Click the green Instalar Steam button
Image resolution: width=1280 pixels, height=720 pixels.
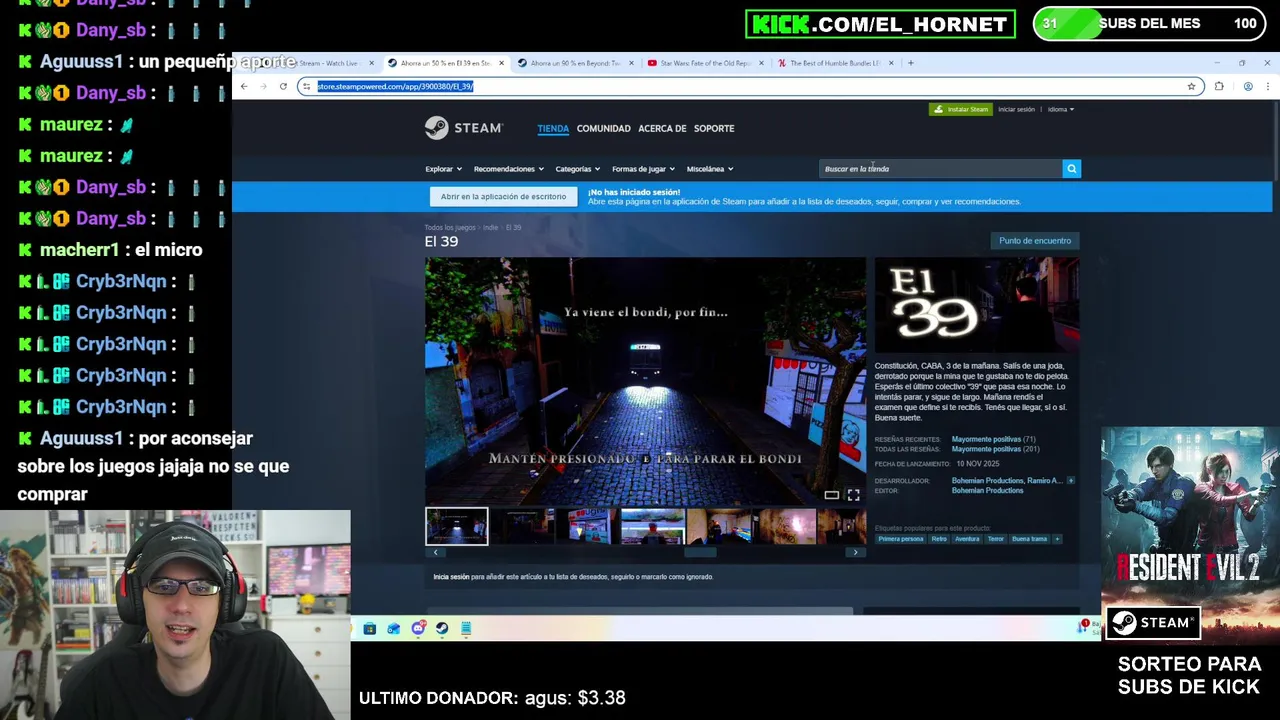(960, 109)
